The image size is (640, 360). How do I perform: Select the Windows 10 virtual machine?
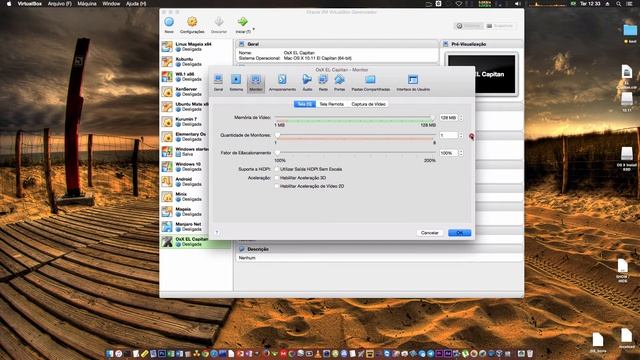(x=196, y=167)
